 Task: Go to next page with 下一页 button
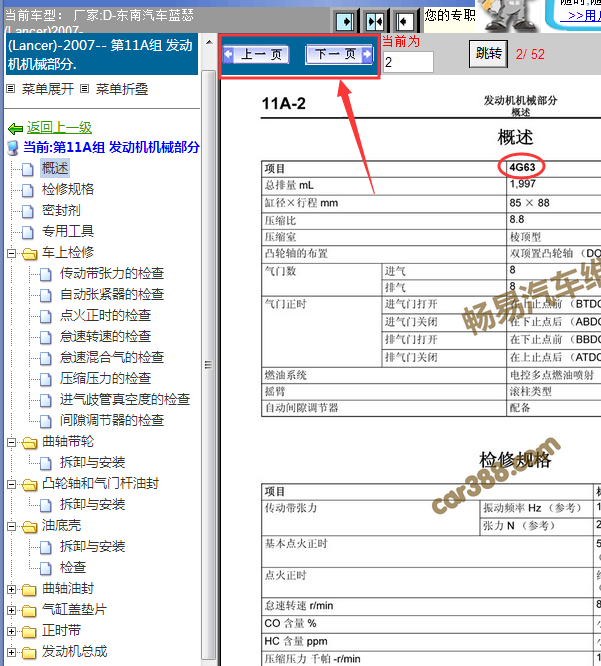tap(339, 54)
